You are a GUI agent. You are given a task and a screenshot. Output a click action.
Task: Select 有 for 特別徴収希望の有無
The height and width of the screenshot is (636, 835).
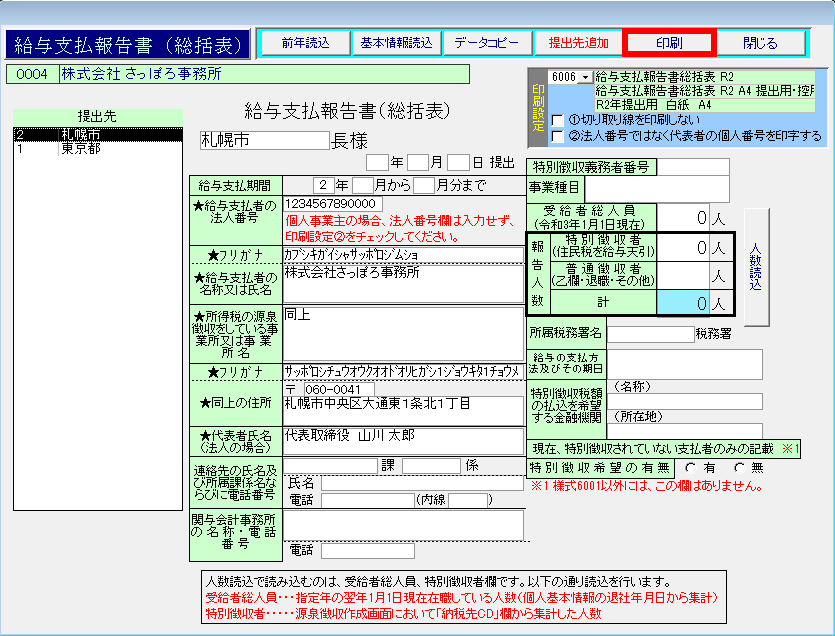coord(690,467)
